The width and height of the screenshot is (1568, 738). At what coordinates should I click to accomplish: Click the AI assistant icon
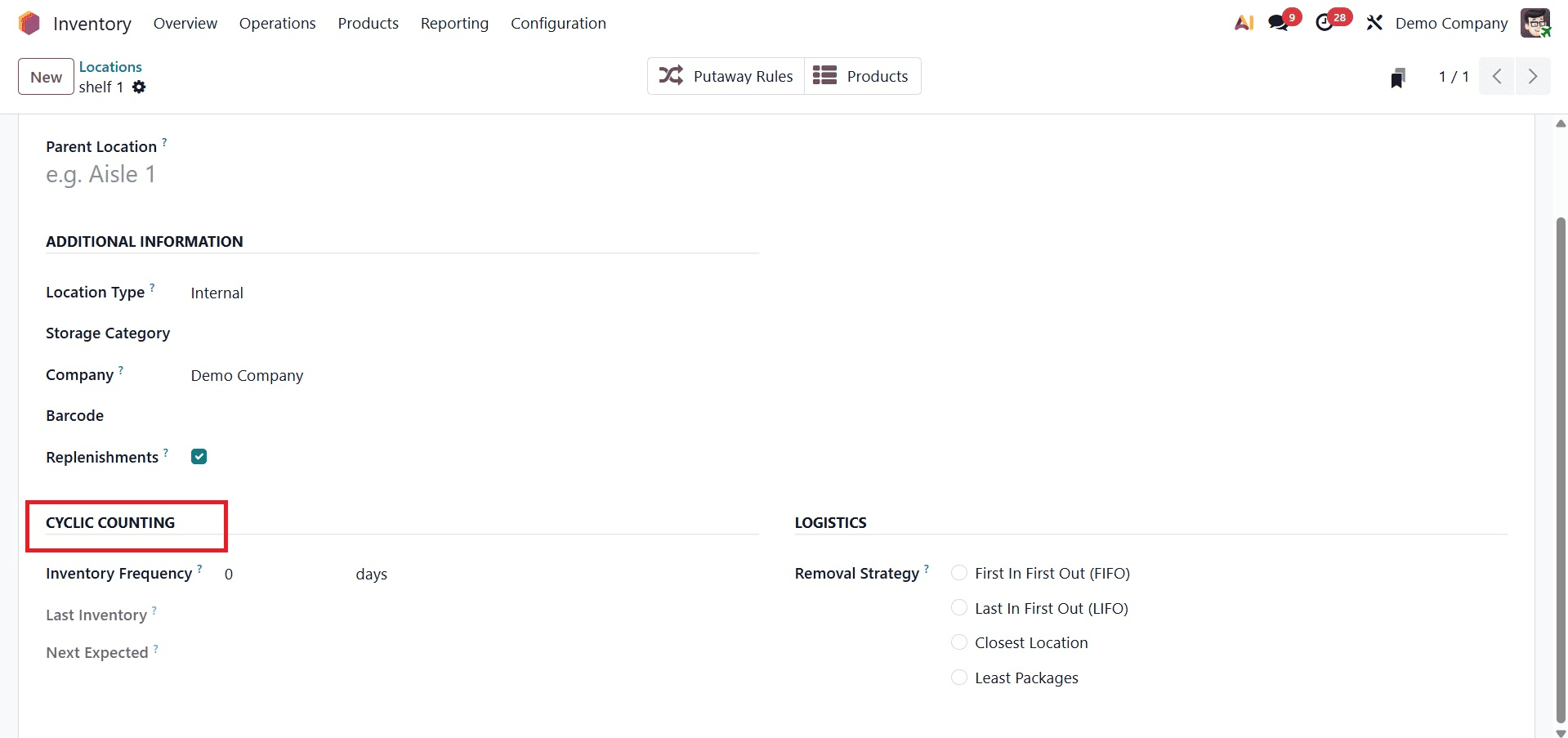[1243, 22]
